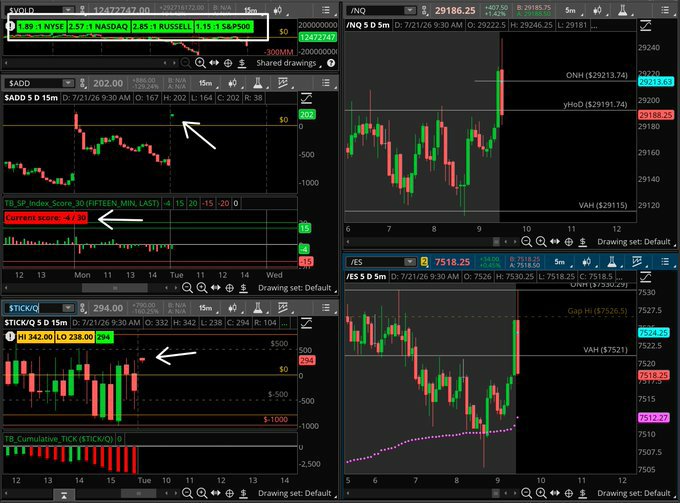The width and height of the screenshot is (680, 503).
Task: Open the symbol dropdown for /ES
Action: (410, 262)
